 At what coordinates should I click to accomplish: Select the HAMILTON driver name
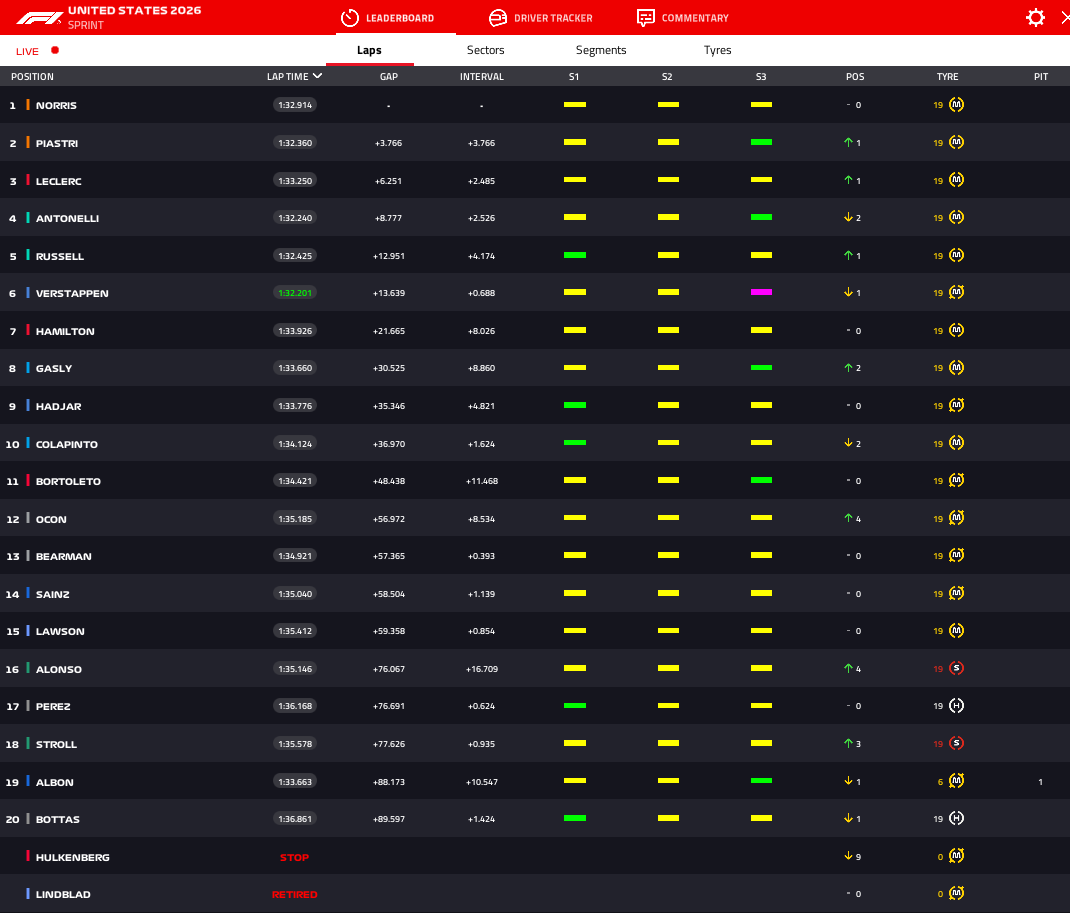[65, 331]
